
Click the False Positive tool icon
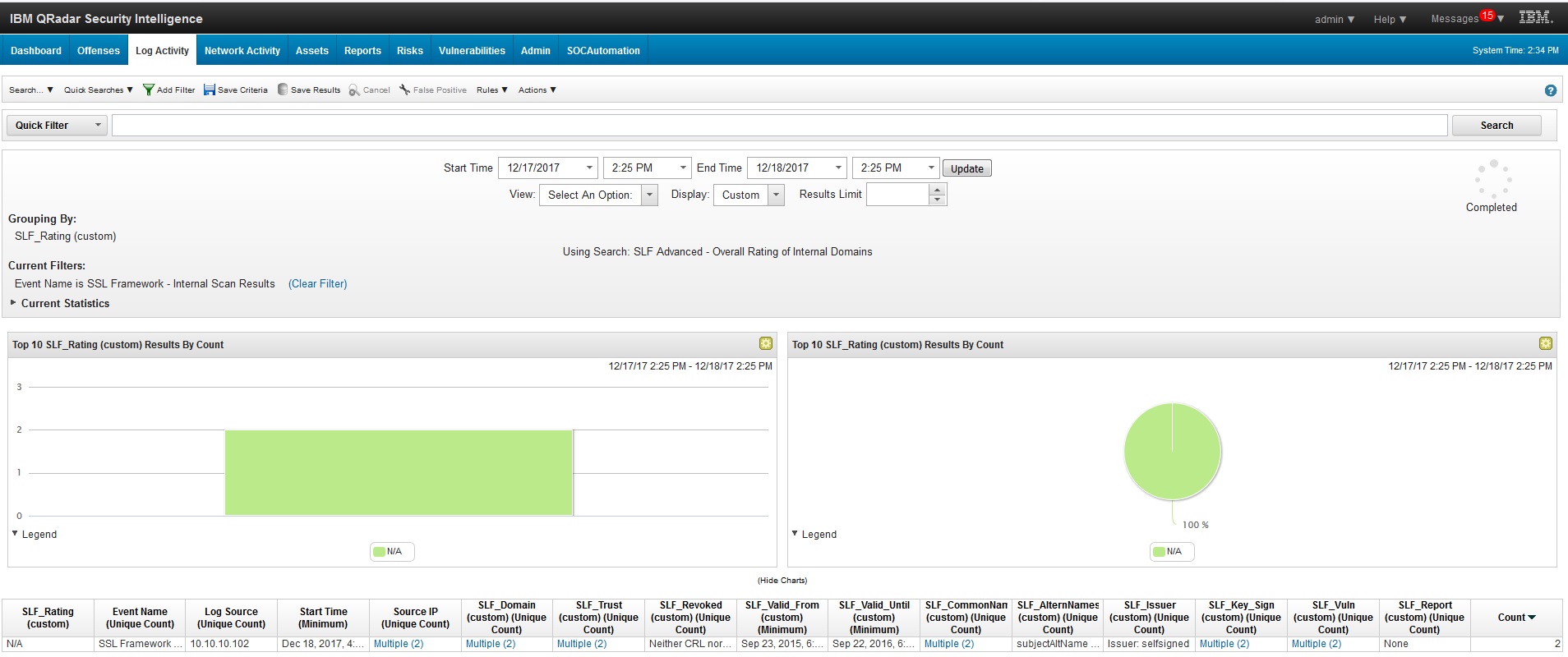tap(404, 90)
